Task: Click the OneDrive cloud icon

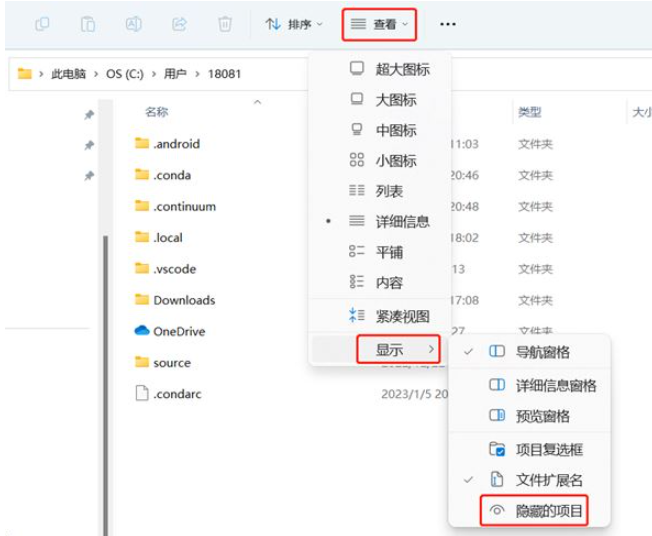Action: pyautogui.click(x=142, y=331)
